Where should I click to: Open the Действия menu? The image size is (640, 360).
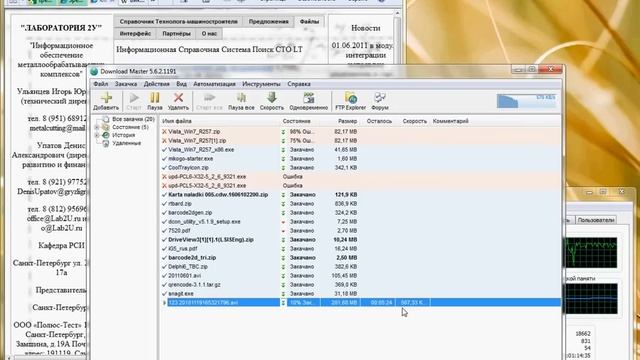coord(156,84)
